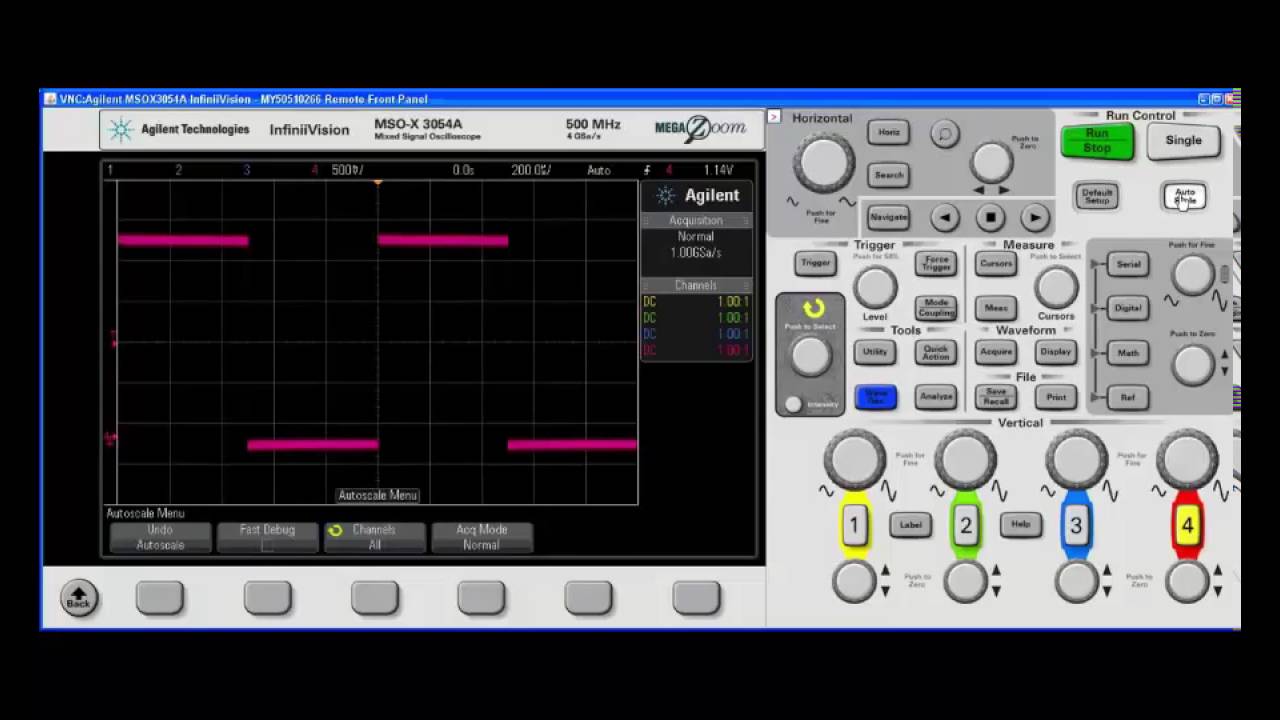The height and width of the screenshot is (720, 1280).
Task: Click navigate play forward arrow
Action: pyautogui.click(x=1035, y=217)
